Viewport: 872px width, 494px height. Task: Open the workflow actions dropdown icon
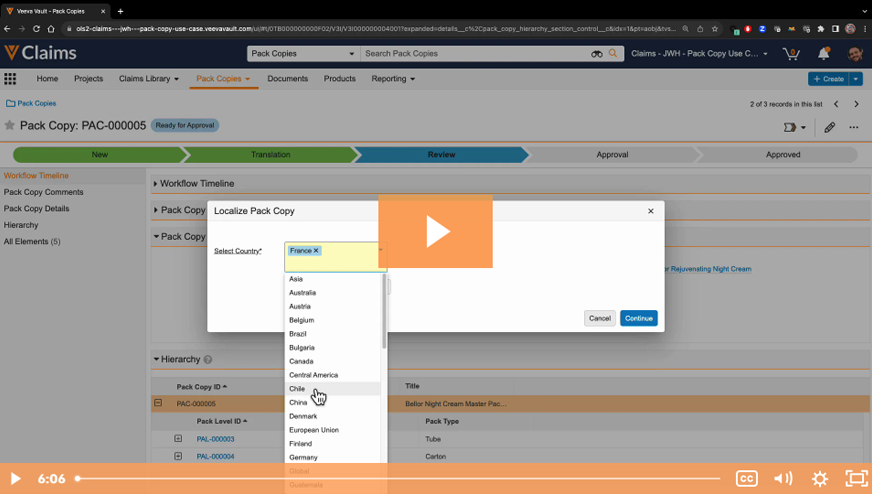794,127
